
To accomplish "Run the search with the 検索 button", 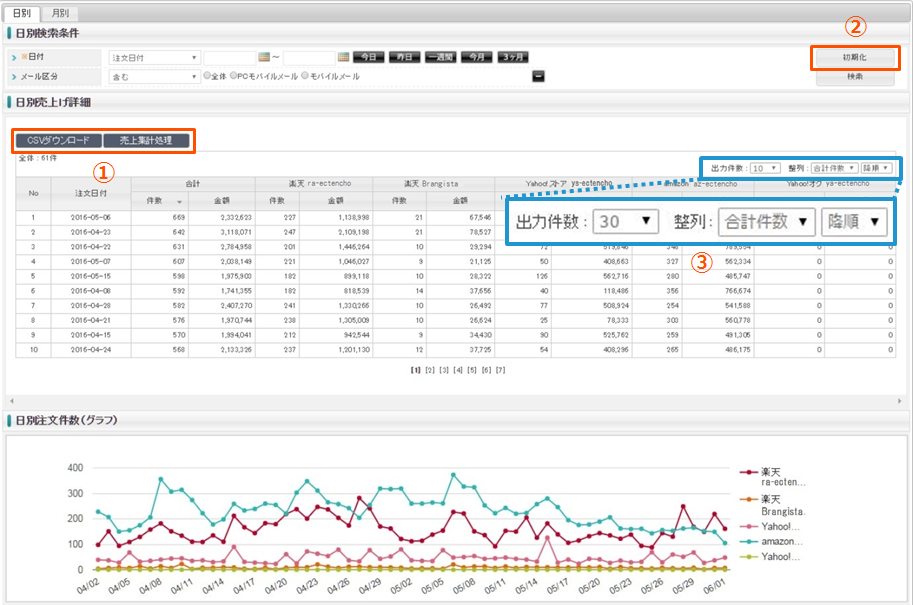I will click(x=855, y=77).
